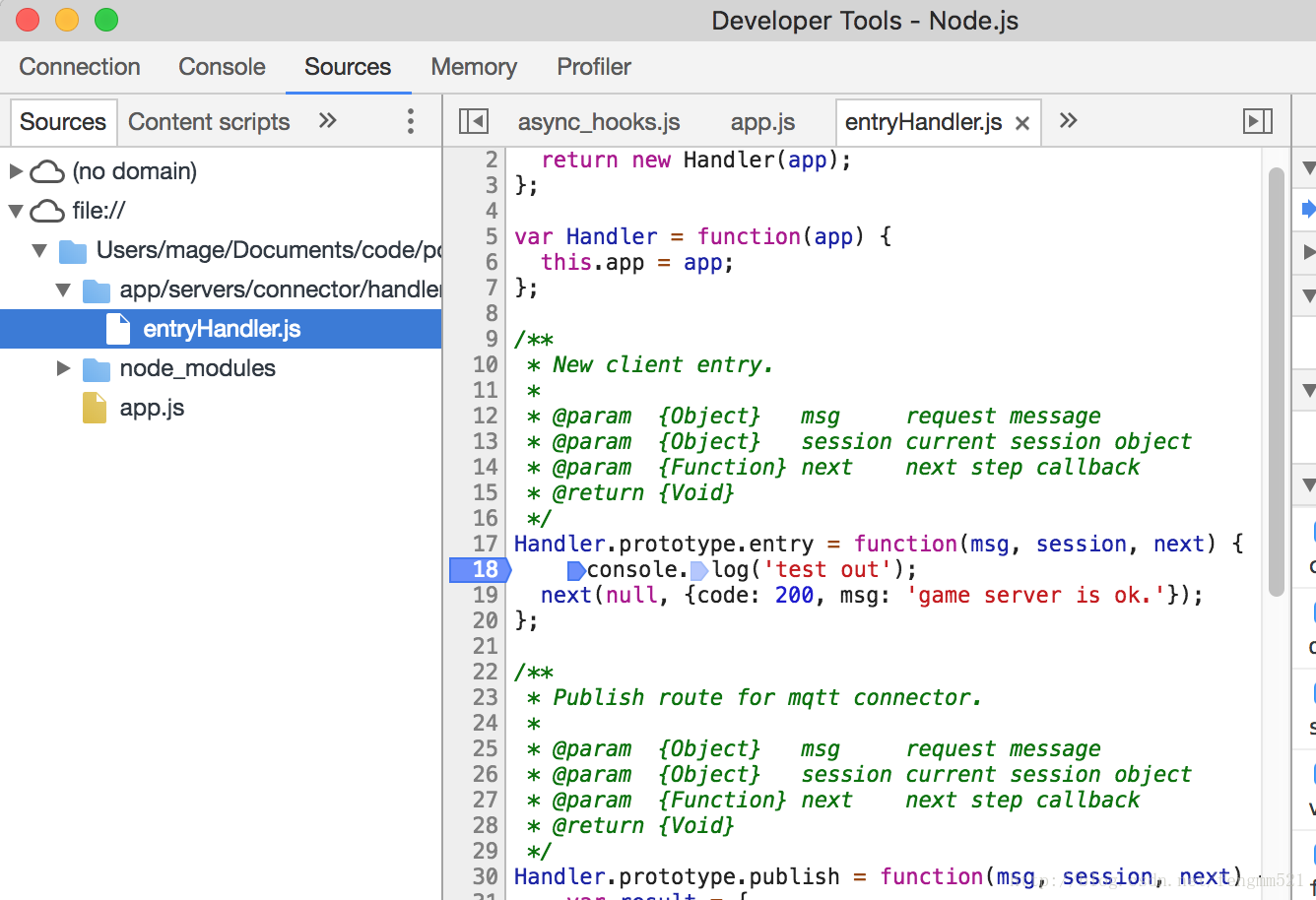This screenshot has height=900, width=1316.
Task: Select entryHandler.js in the file tree
Action: 221,329
